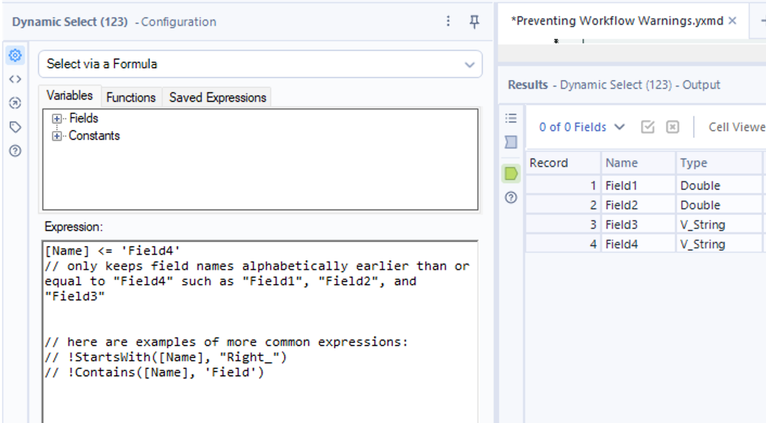Close the Preventing Workflow Warnings tab
This screenshot has height=423, width=766.
tap(732, 21)
